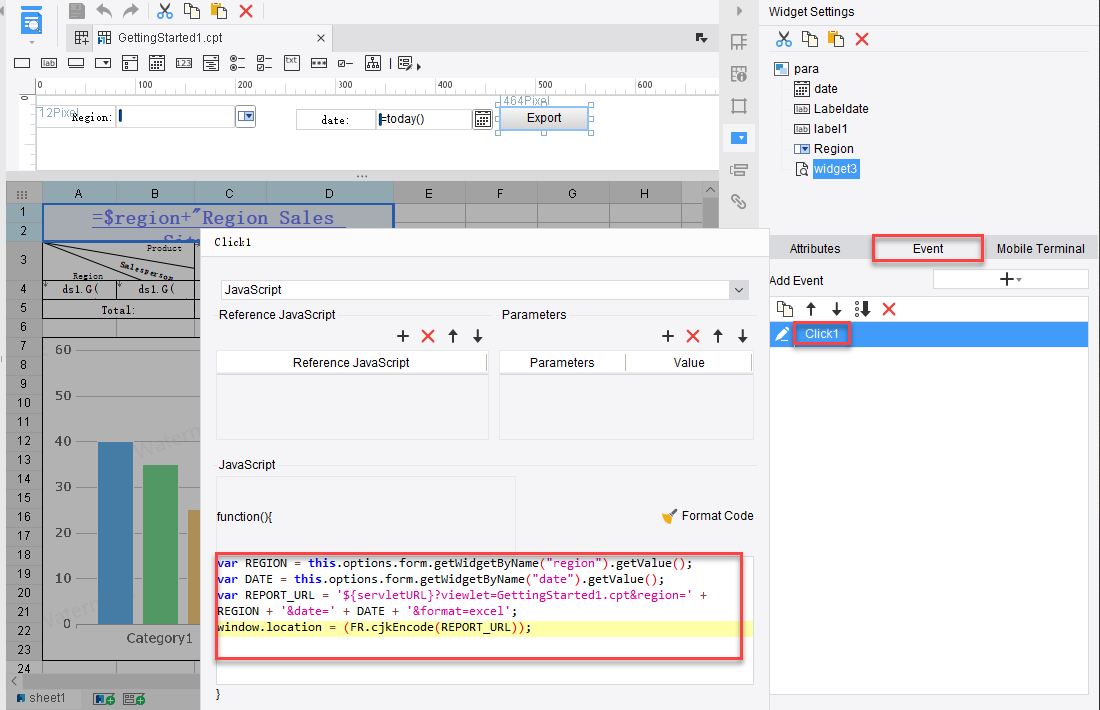Select the tree widget icon in the widget toolbar
The width and height of the screenshot is (1100, 710).
click(x=372, y=62)
